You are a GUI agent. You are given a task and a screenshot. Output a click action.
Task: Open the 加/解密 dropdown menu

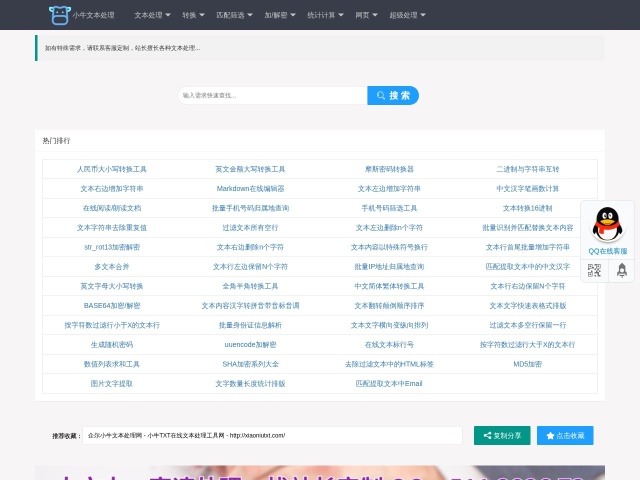[280, 15]
